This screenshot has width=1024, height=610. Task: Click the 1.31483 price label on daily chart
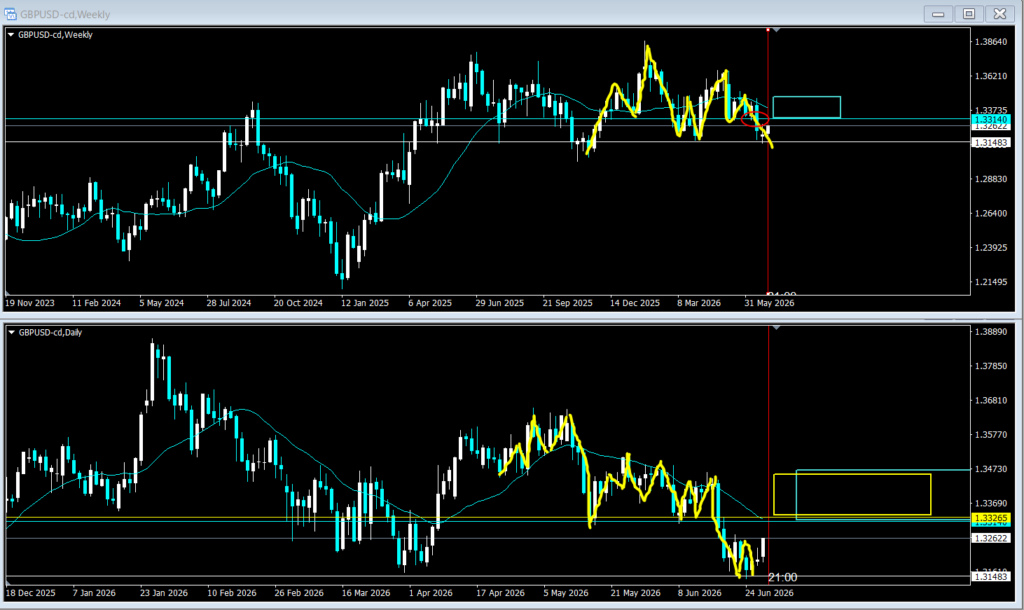point(990,577)
